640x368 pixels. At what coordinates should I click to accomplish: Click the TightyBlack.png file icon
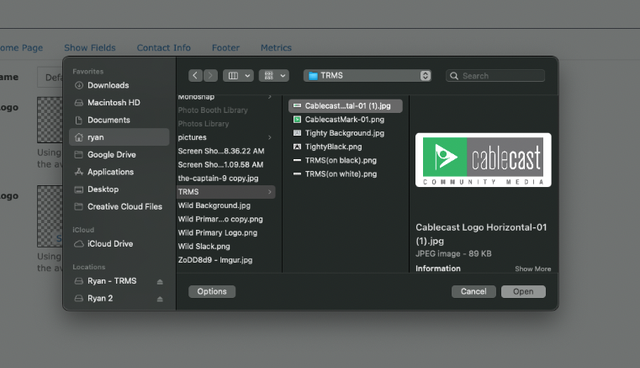click(x=297, y=146)
